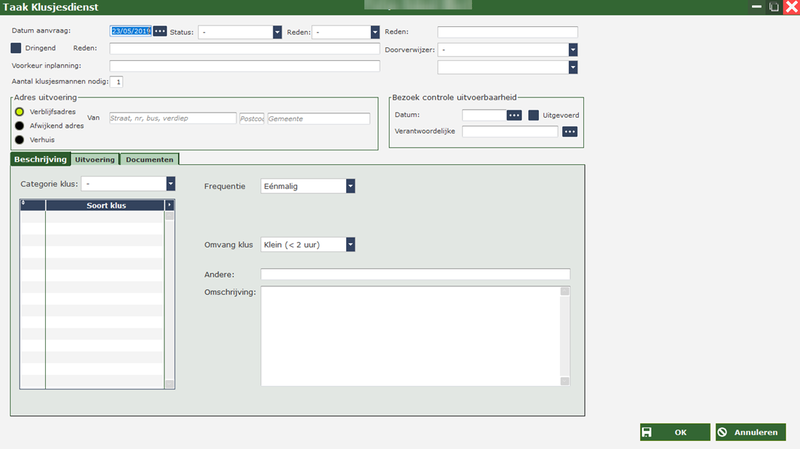This screenshot has height=449, width=800.
Task: Click the Annuleren button
Action: 750,432
